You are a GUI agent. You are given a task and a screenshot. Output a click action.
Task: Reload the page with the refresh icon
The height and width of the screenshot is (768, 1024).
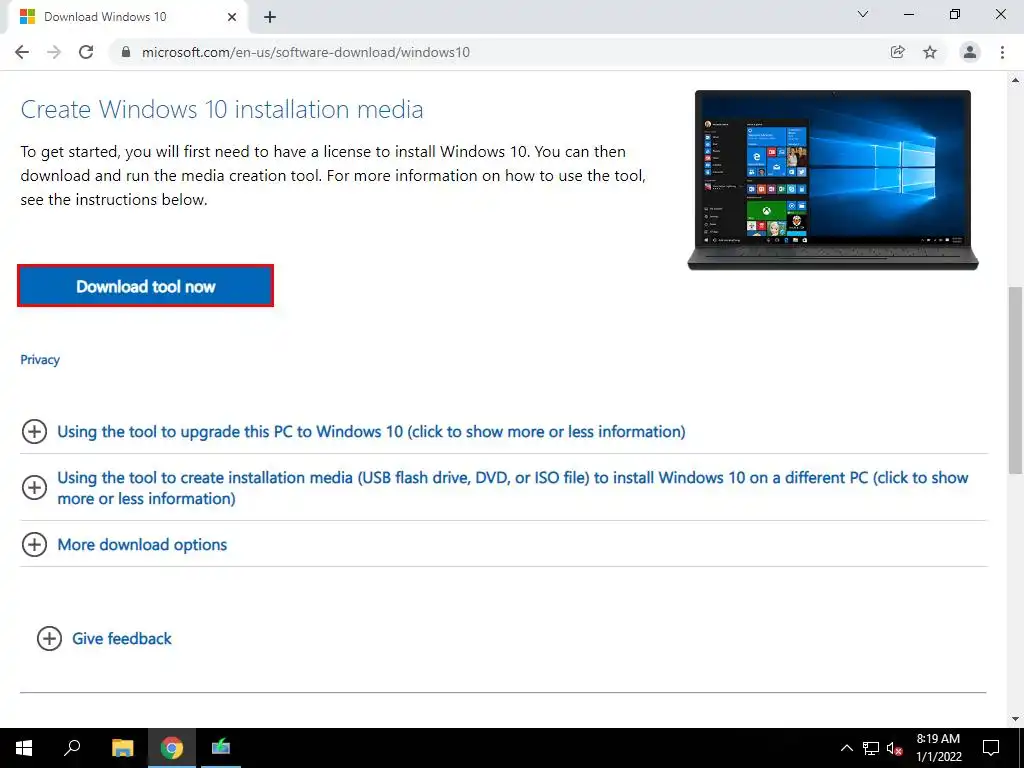coord(86,52)
